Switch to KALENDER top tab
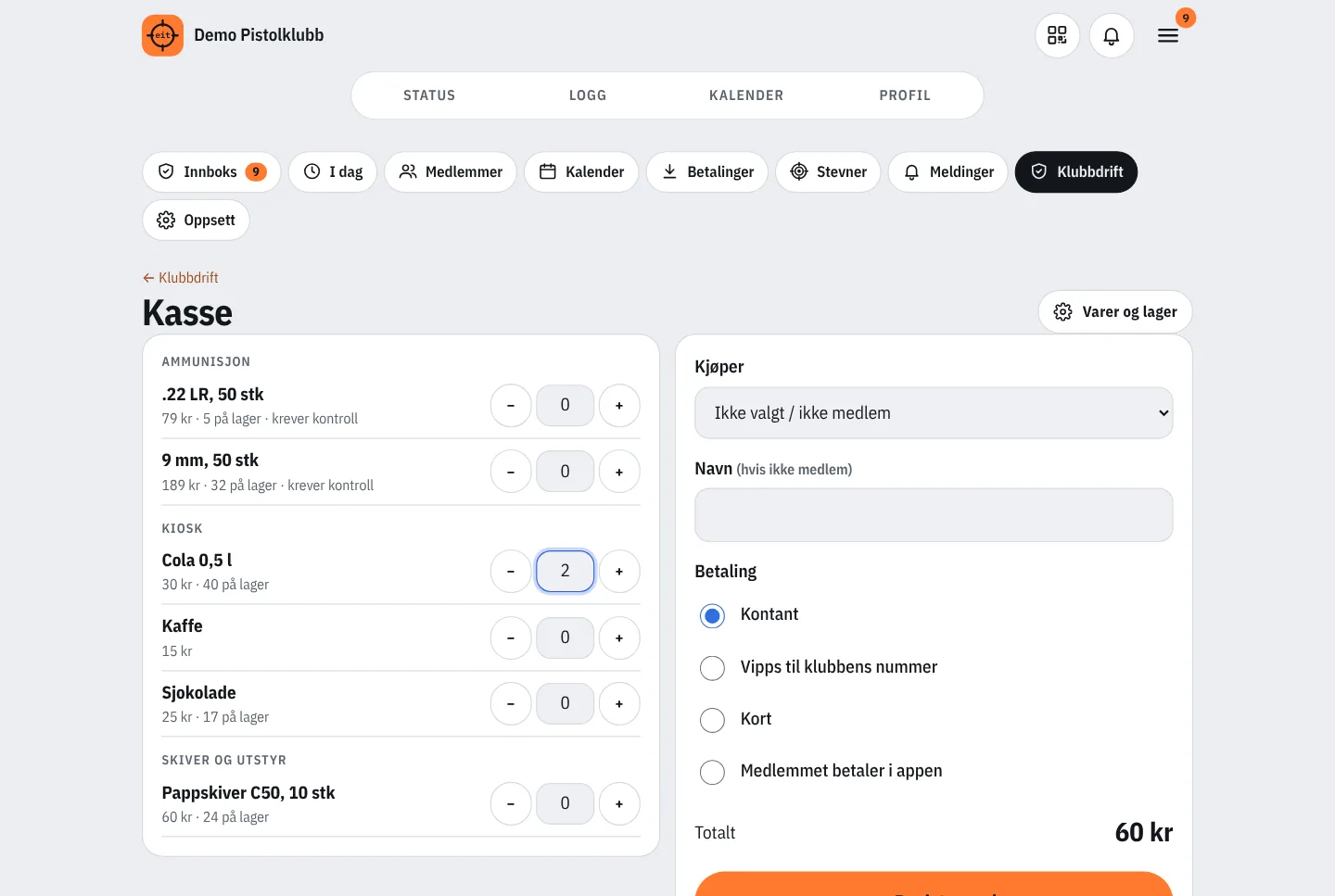The height and width of the screenshot is (896, 1335). (746, 95)
